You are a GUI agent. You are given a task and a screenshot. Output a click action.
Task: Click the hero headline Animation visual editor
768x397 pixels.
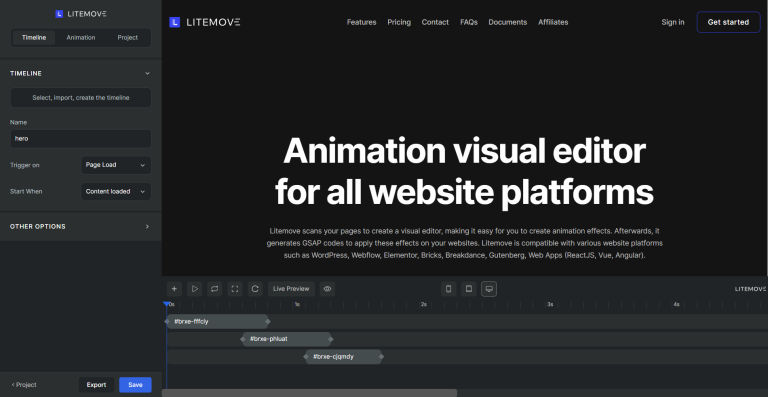point(464,151)
